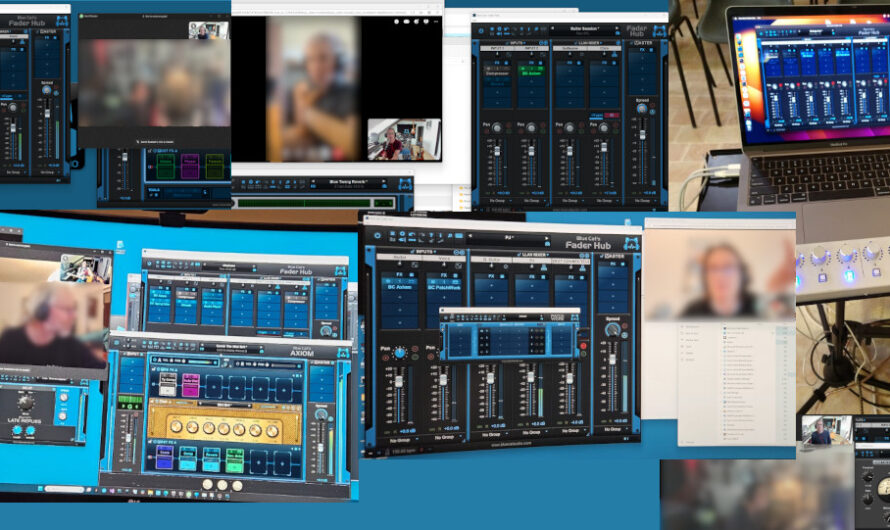Open the Compressor slot on the INPUT 1 channel
Image resolution: width=890 pixels, height=530 pixels.
[x=497, y=73]
